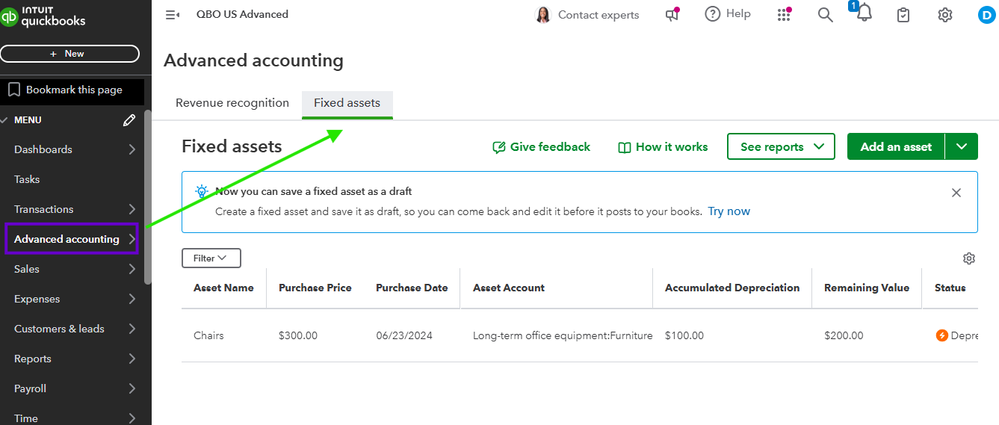Screen dimensions: 999x425
Task: Expand the Reports menu item
Action: click(75, 359)
